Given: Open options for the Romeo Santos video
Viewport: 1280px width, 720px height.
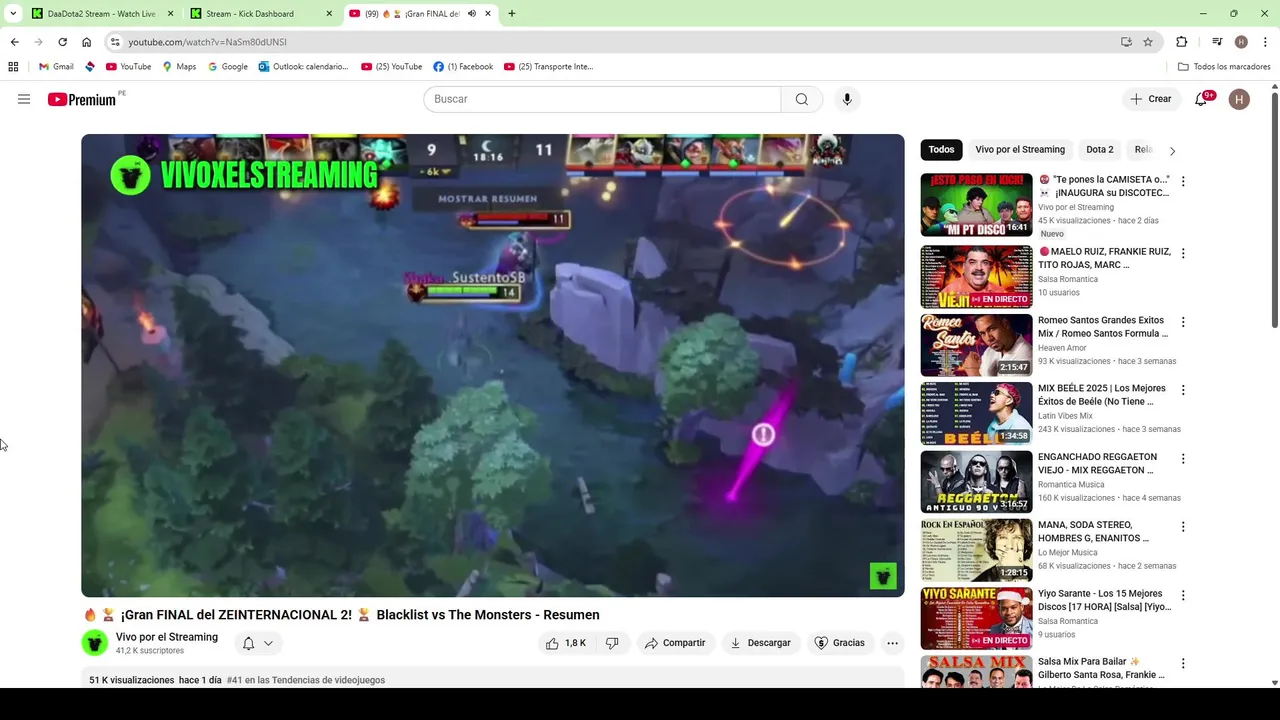Looking at the screenshot, I should pyautogui.click(x=1183, y=322).
